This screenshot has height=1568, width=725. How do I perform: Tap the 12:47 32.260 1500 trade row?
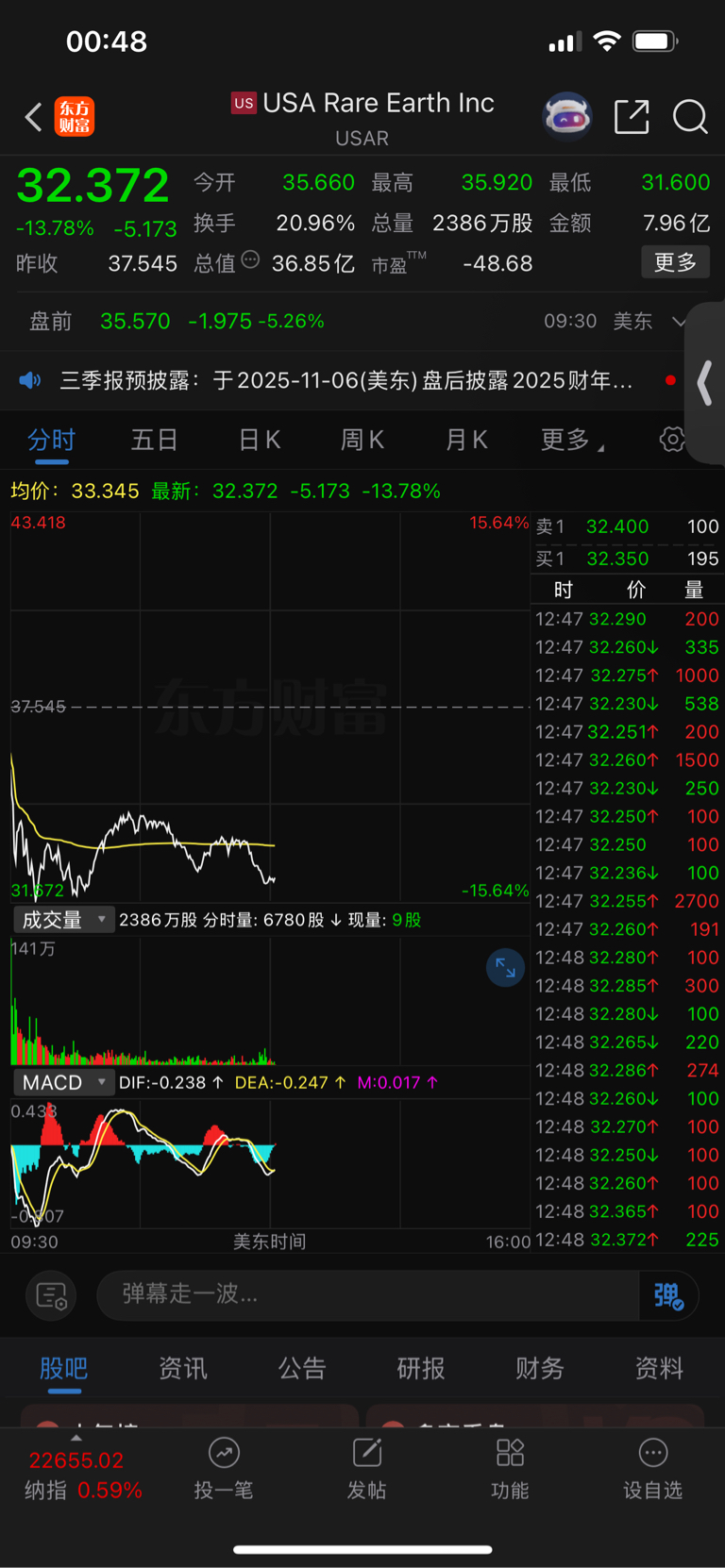[x=627, y=759]
